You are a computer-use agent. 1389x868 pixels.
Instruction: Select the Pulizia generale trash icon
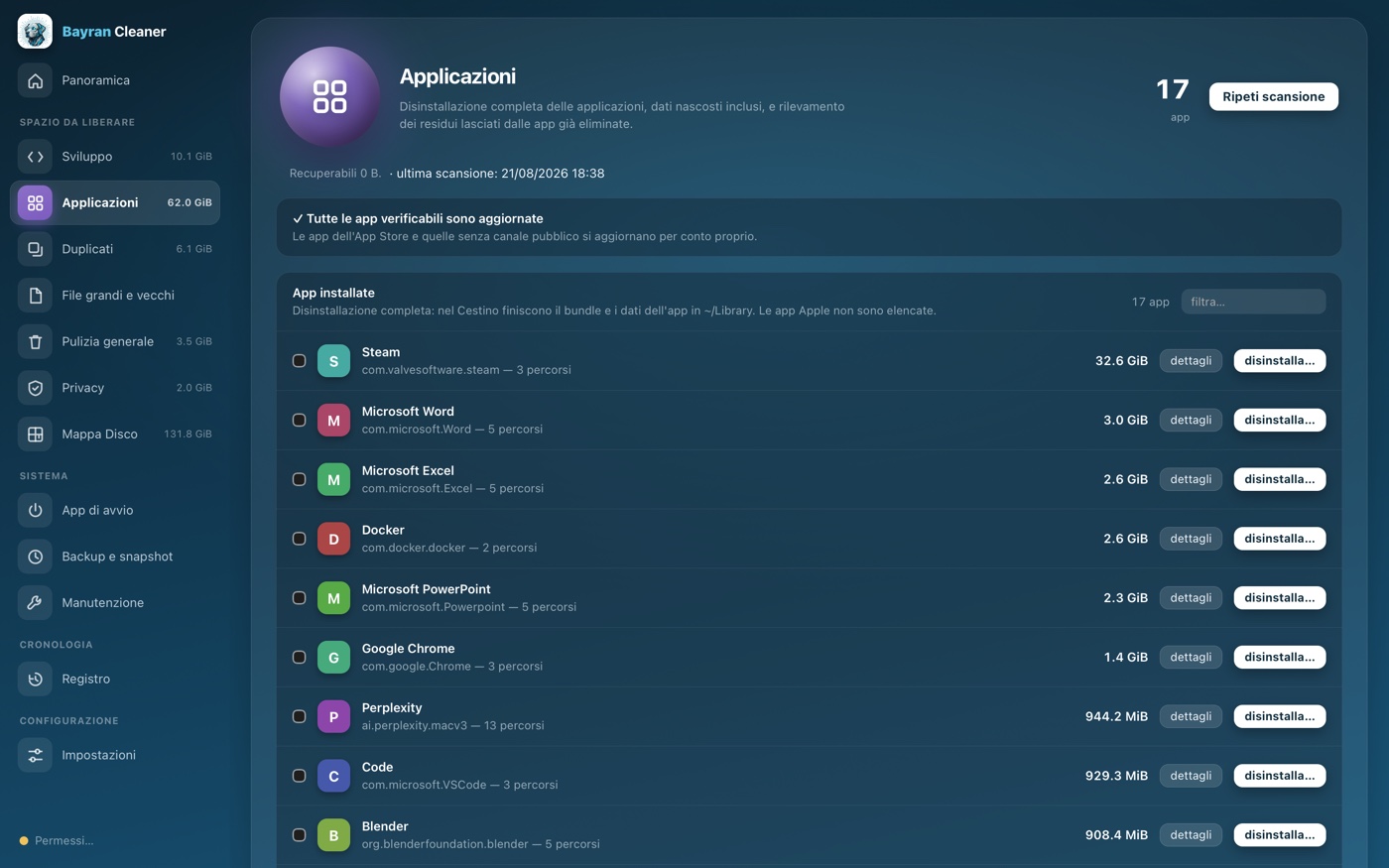[x=35, y=341]
